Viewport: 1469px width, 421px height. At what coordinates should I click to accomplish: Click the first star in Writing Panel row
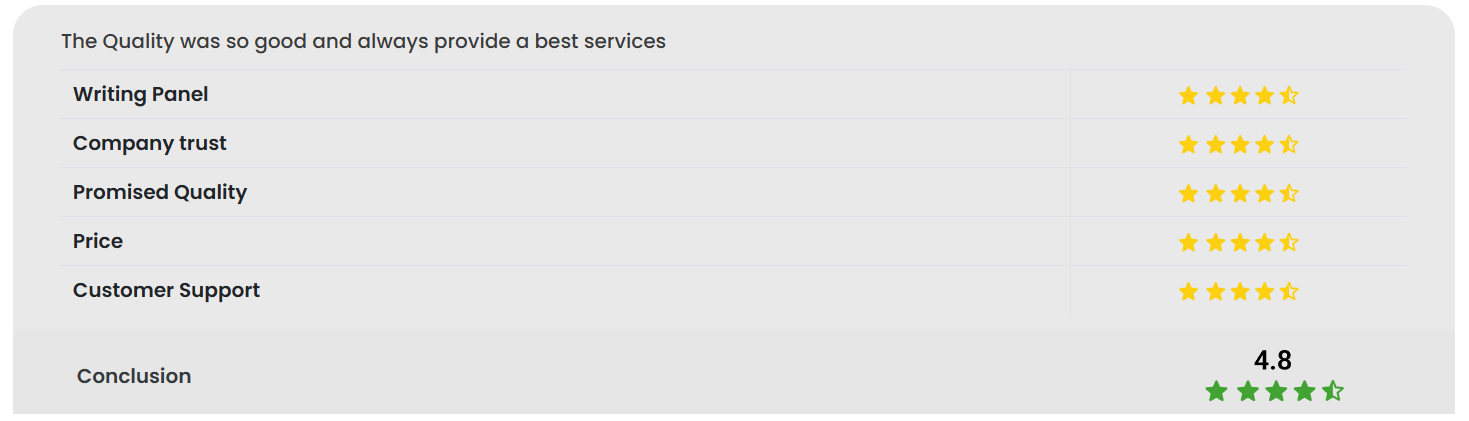coord(1188,95)
